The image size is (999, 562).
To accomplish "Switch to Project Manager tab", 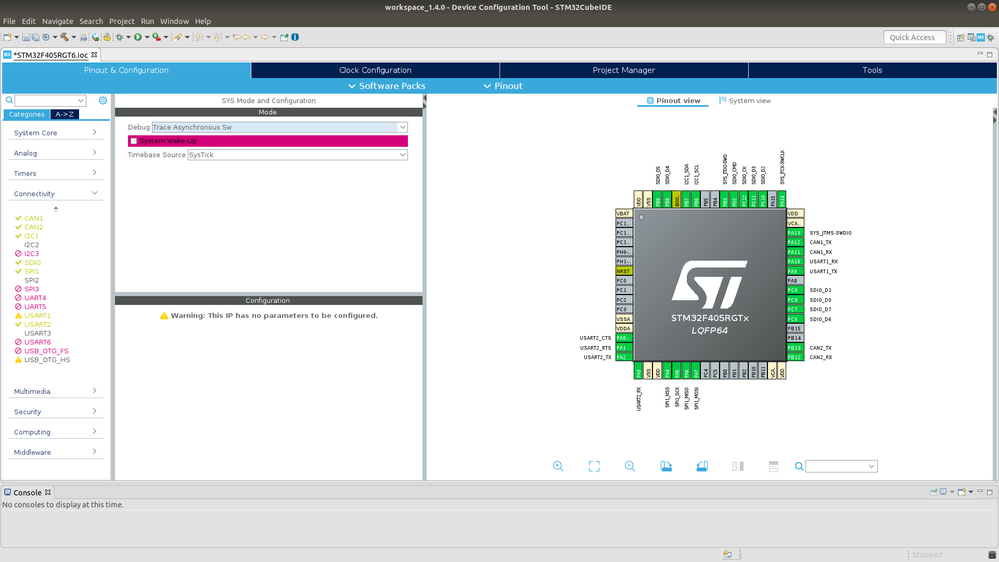I will (x=624, y=70).
